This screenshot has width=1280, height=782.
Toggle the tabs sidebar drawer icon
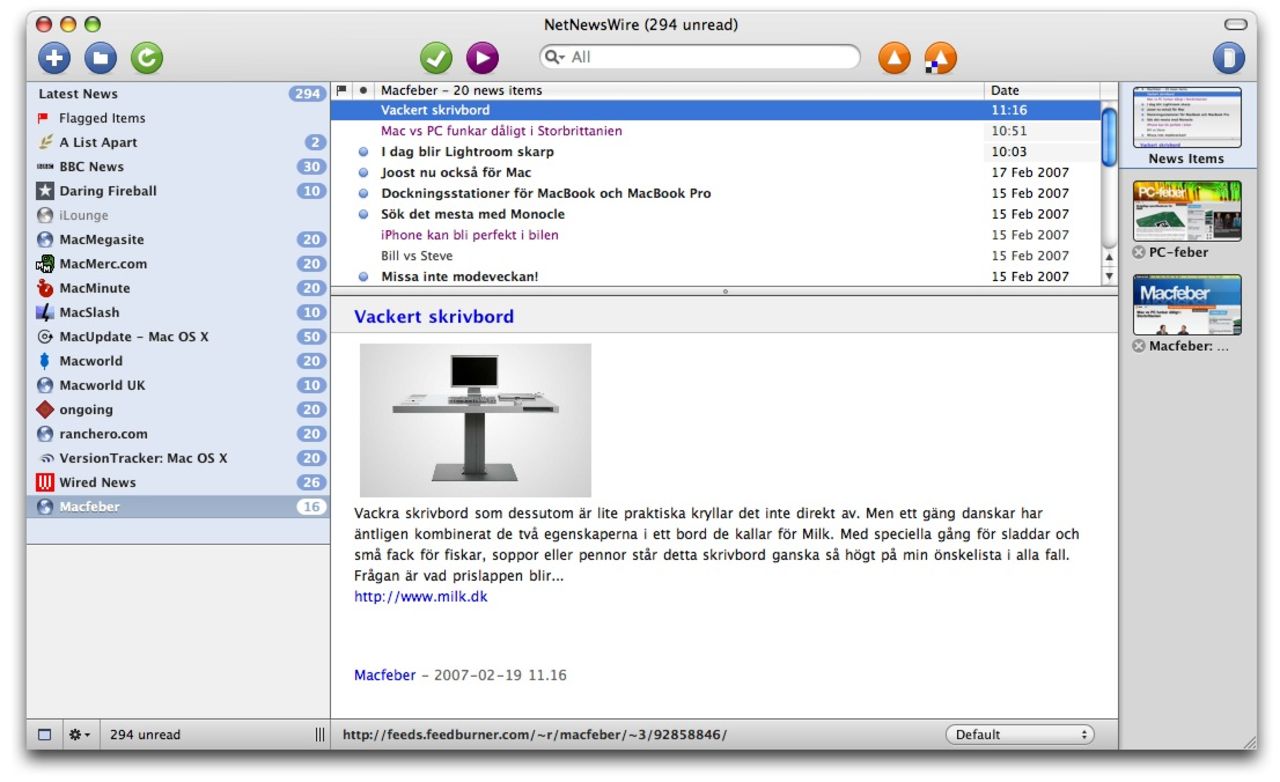click(x=1229, y=58)
